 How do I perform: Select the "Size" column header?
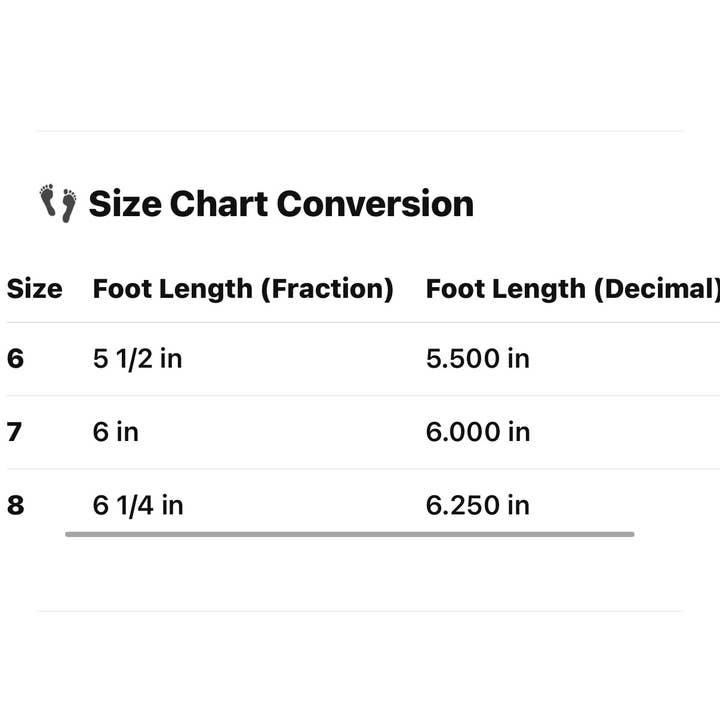point(34,289)
